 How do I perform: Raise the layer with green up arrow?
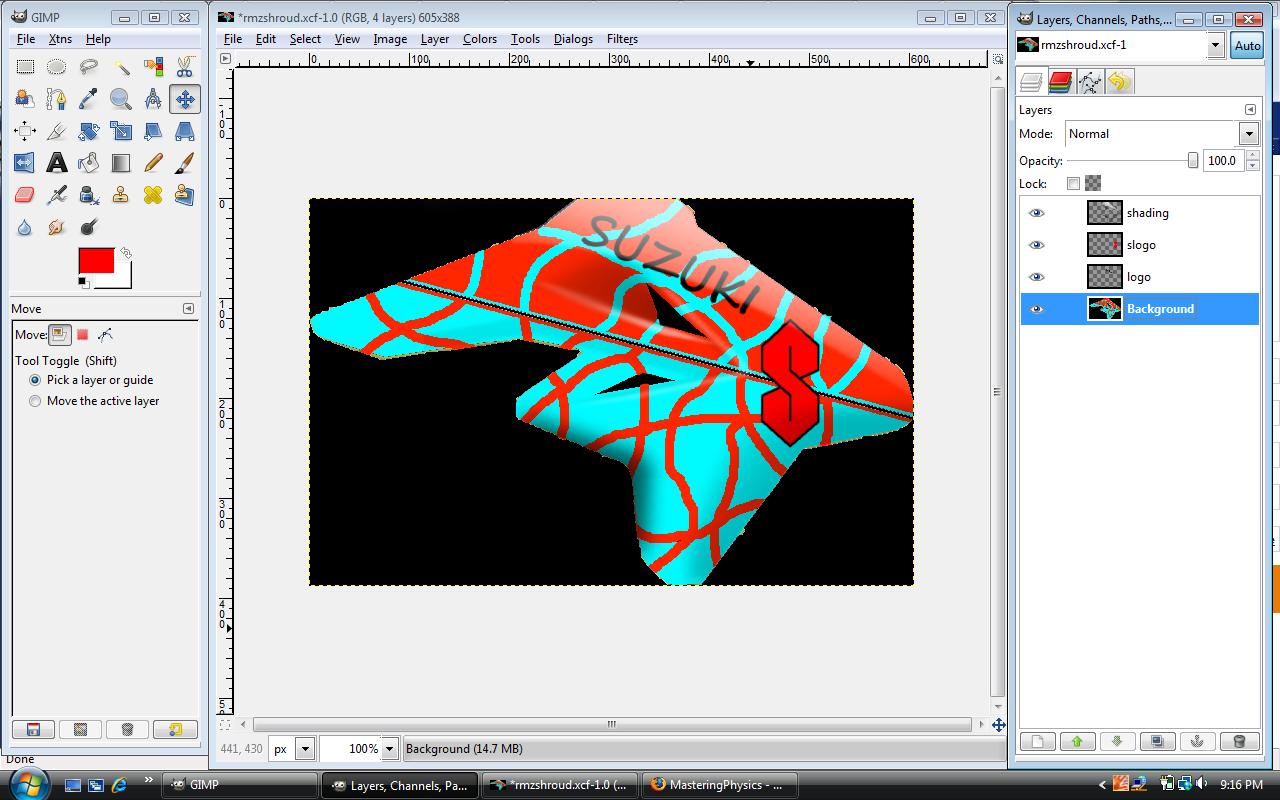pyautogui.click(x=1077, y=741)
